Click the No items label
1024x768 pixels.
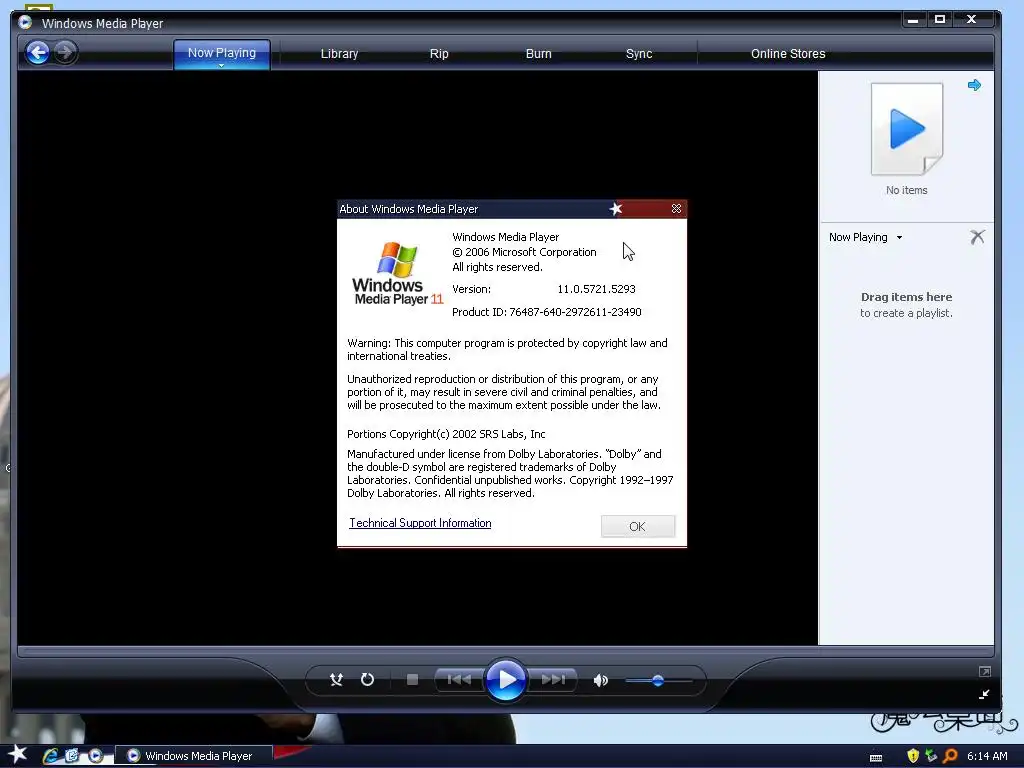pos(906,190)
